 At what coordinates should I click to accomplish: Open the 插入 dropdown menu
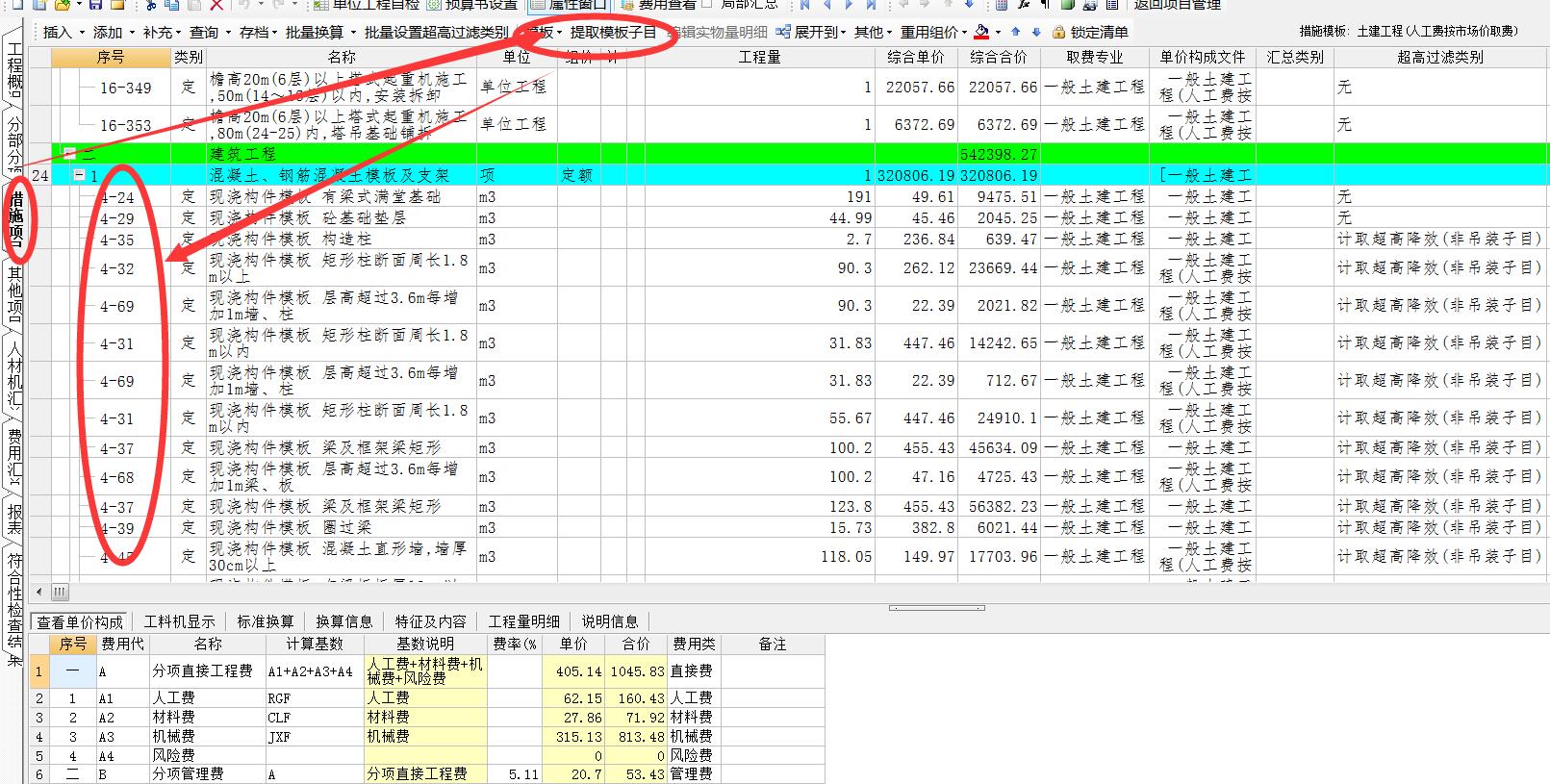[x=64, y=32]
